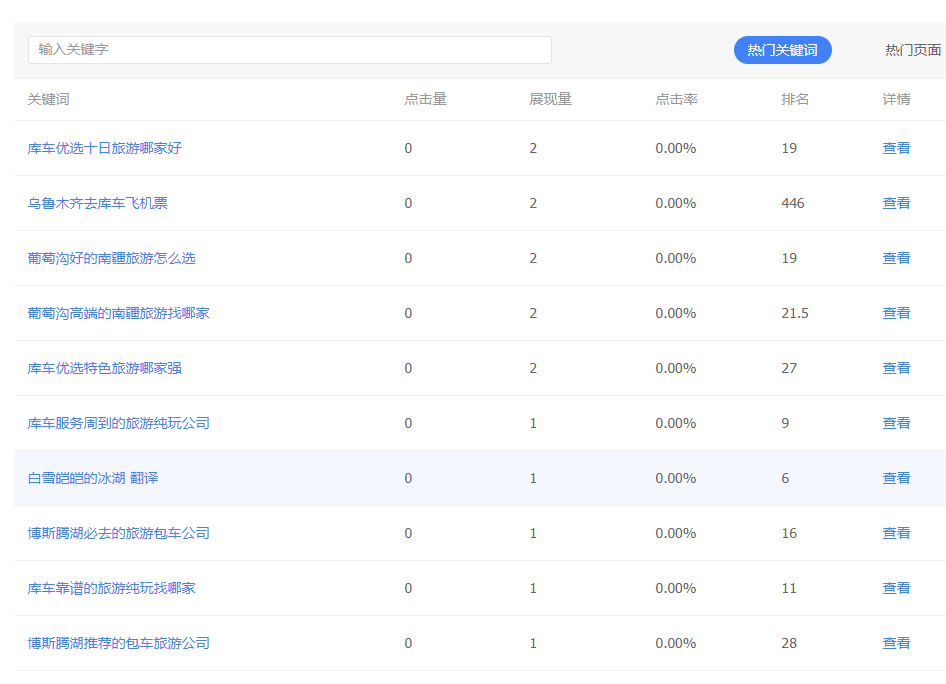Click ranking value 6 for 白雪皑皑的冰湖 翻译
The height and width of the screenshot is (684, 946).
(785, 478)
